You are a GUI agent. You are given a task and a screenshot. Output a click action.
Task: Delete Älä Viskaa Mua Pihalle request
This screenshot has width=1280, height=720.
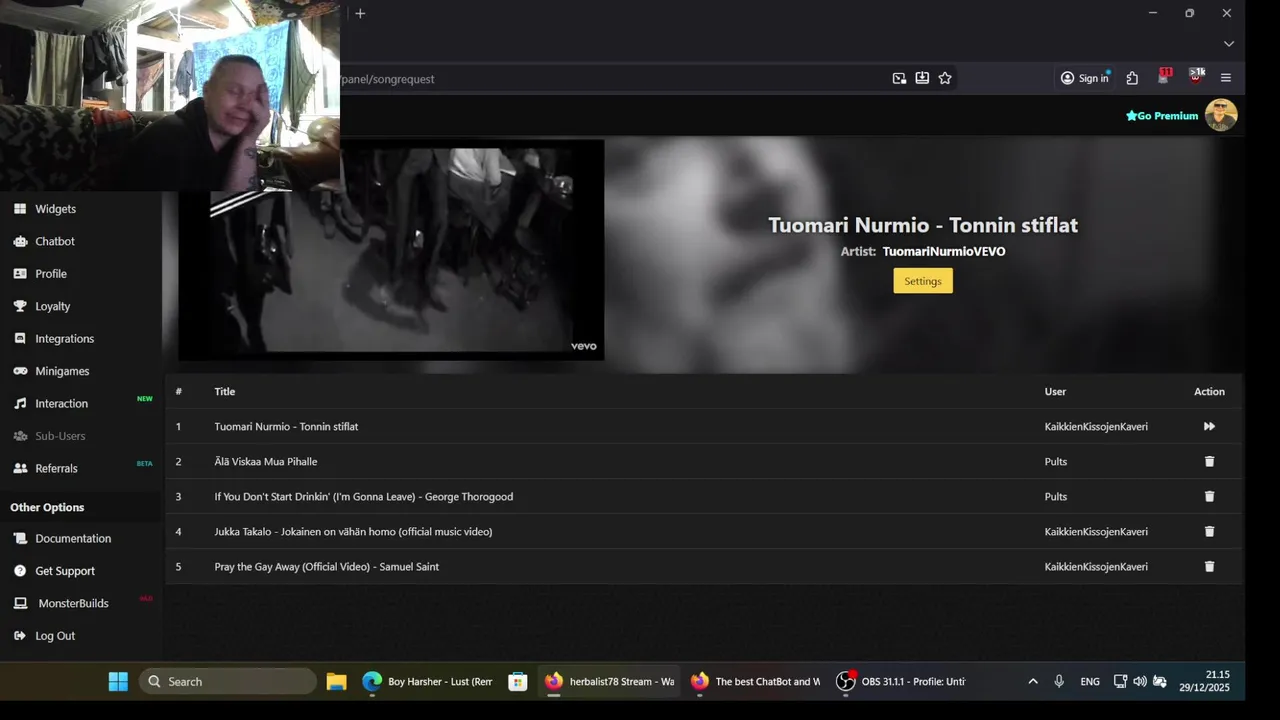(1209, 461)
